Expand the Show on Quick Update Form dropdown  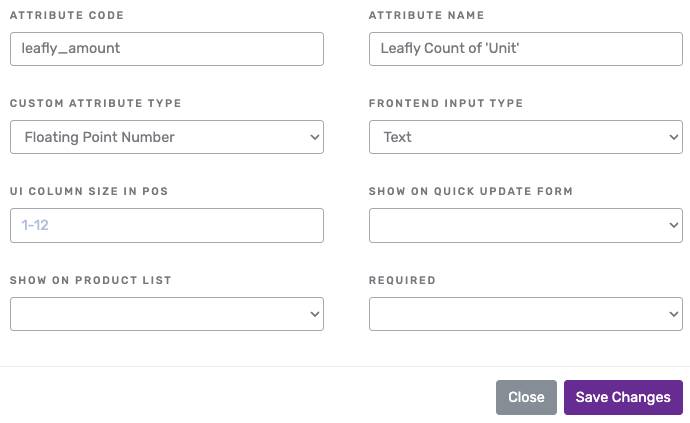[526, 225]
